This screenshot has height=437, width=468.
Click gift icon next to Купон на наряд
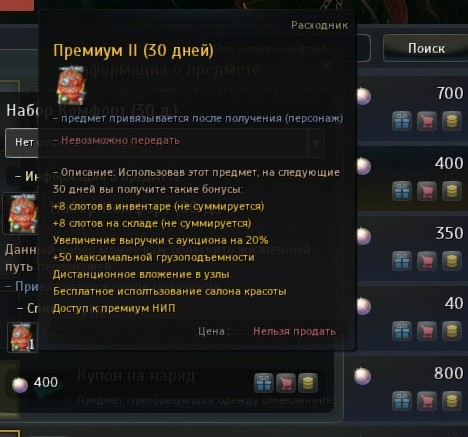click(264, 383)
